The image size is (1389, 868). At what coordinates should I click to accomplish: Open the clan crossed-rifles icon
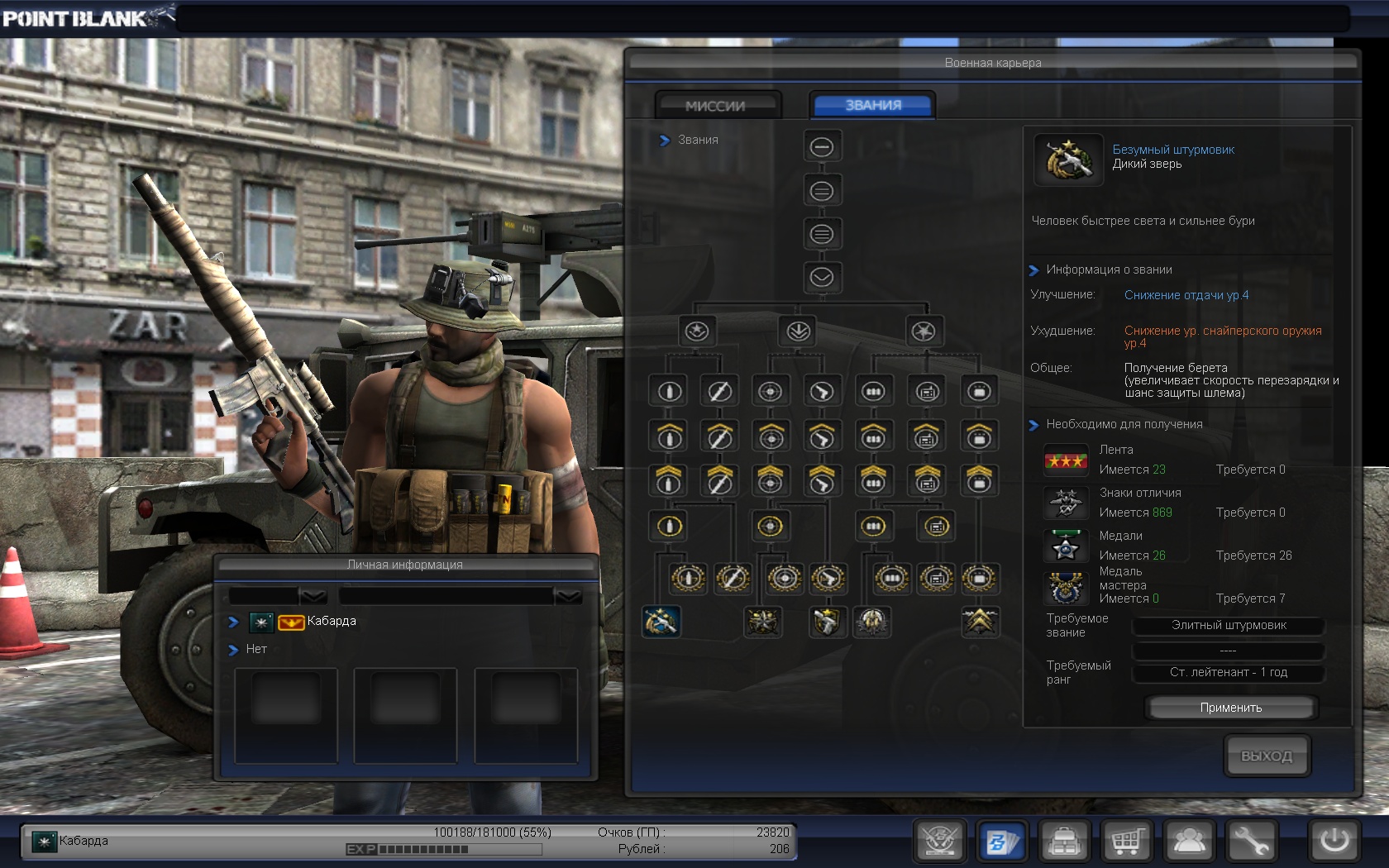[940, 842]
